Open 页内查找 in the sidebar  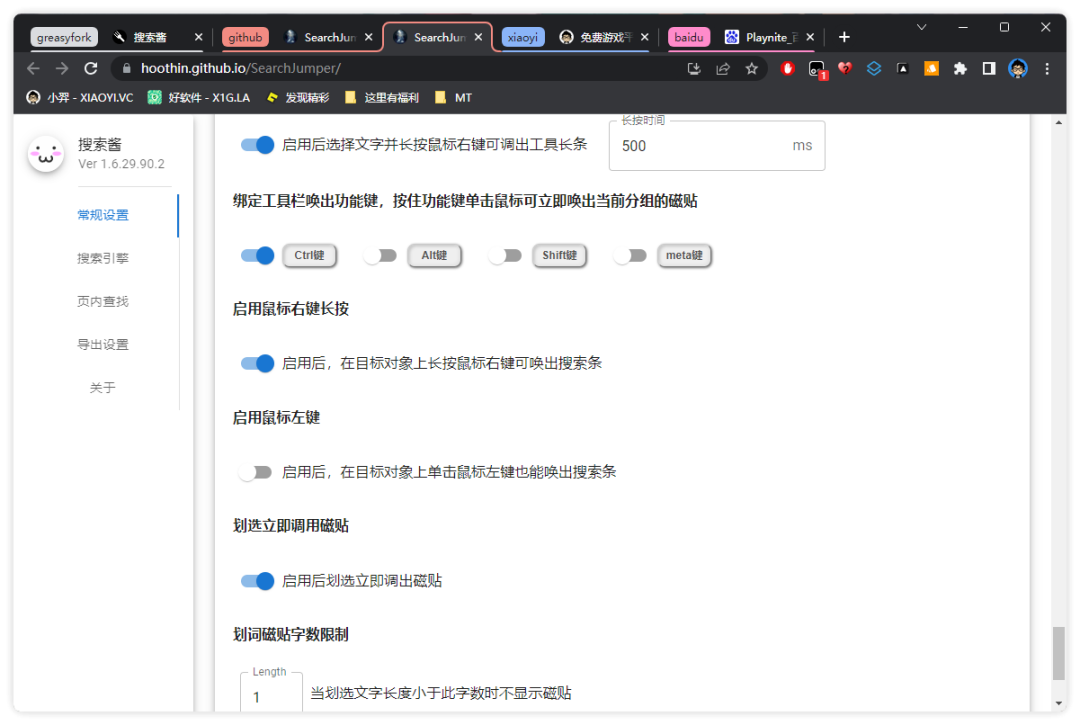pyautogui.click(x=103, y=301)
